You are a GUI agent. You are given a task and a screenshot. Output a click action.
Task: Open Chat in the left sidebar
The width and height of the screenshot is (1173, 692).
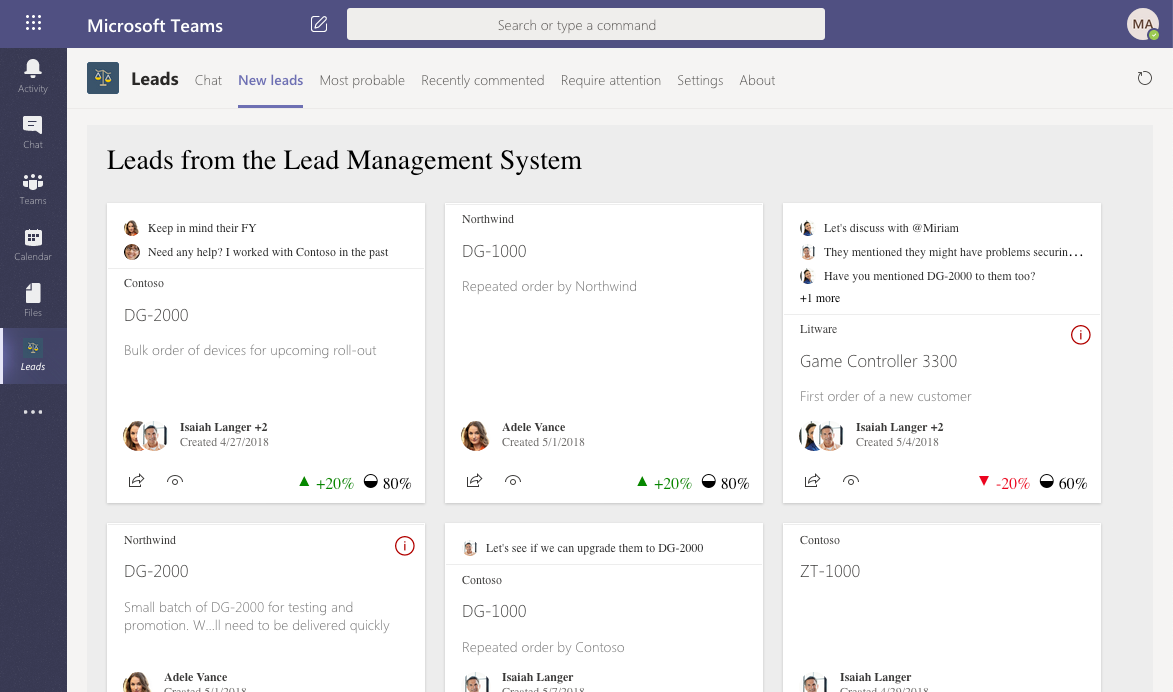33,132
